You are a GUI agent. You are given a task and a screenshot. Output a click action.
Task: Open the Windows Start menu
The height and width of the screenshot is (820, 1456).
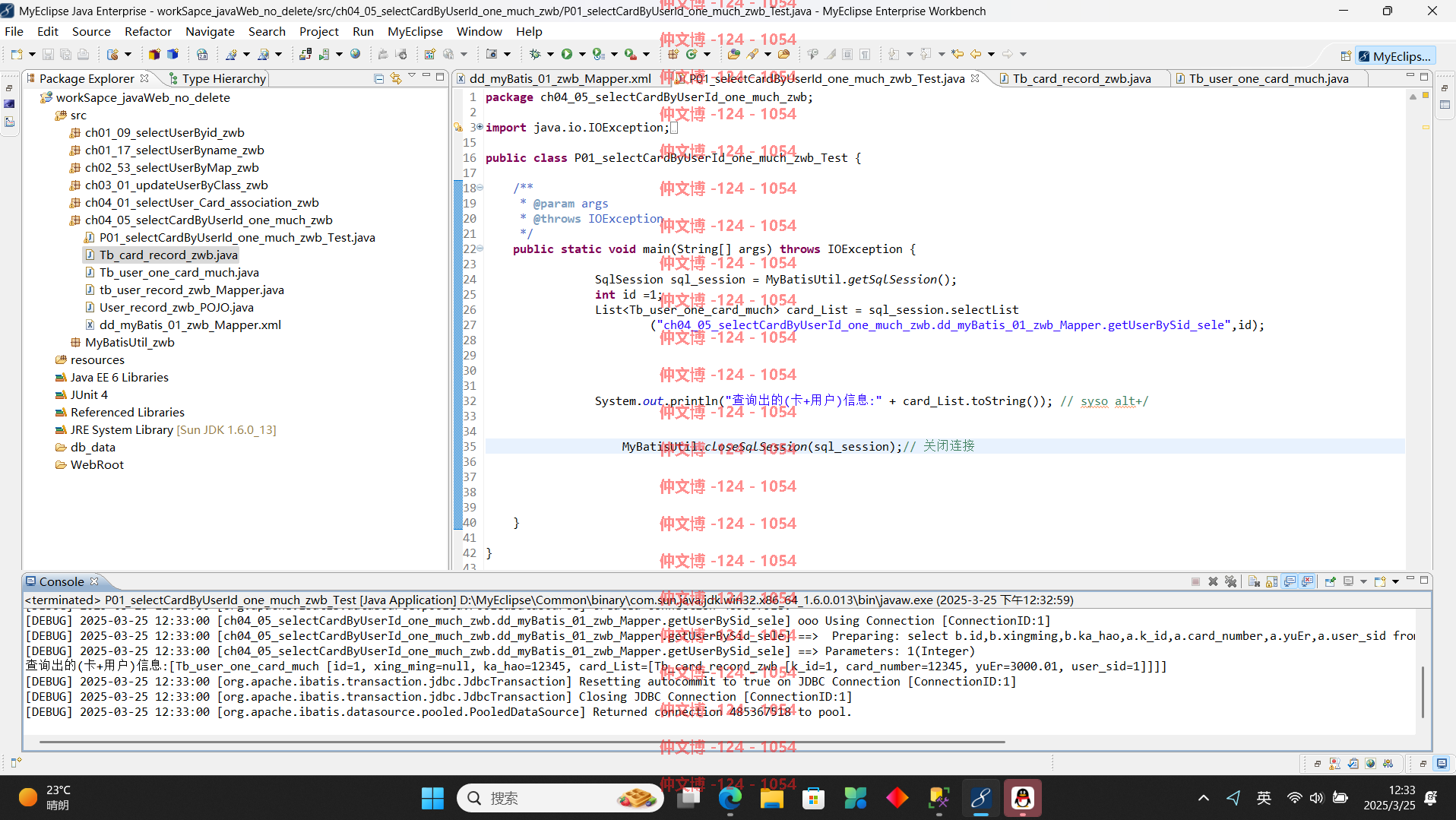432,798
